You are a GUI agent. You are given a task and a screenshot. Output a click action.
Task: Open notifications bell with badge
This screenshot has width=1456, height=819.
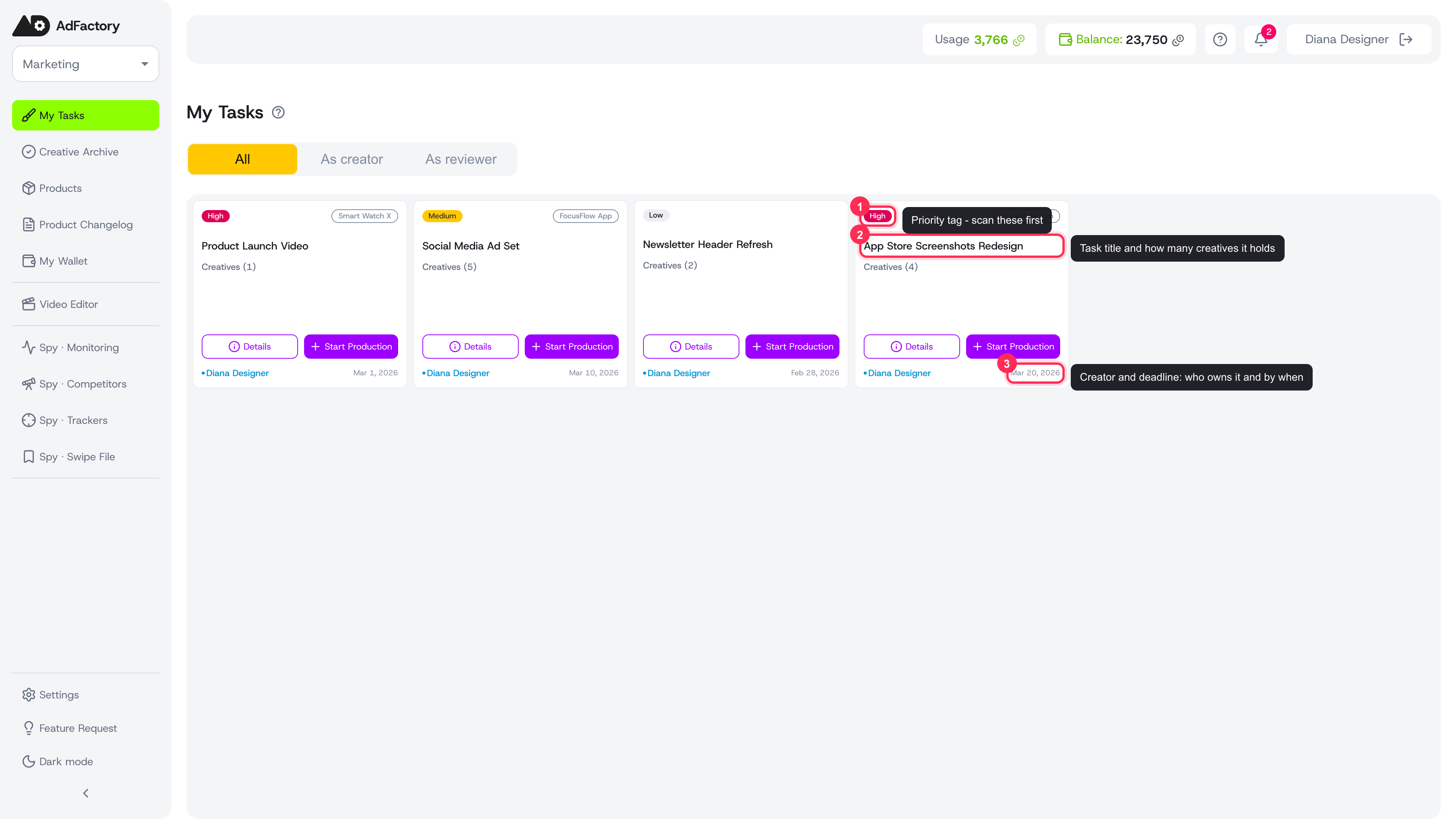coord(1261,39)
